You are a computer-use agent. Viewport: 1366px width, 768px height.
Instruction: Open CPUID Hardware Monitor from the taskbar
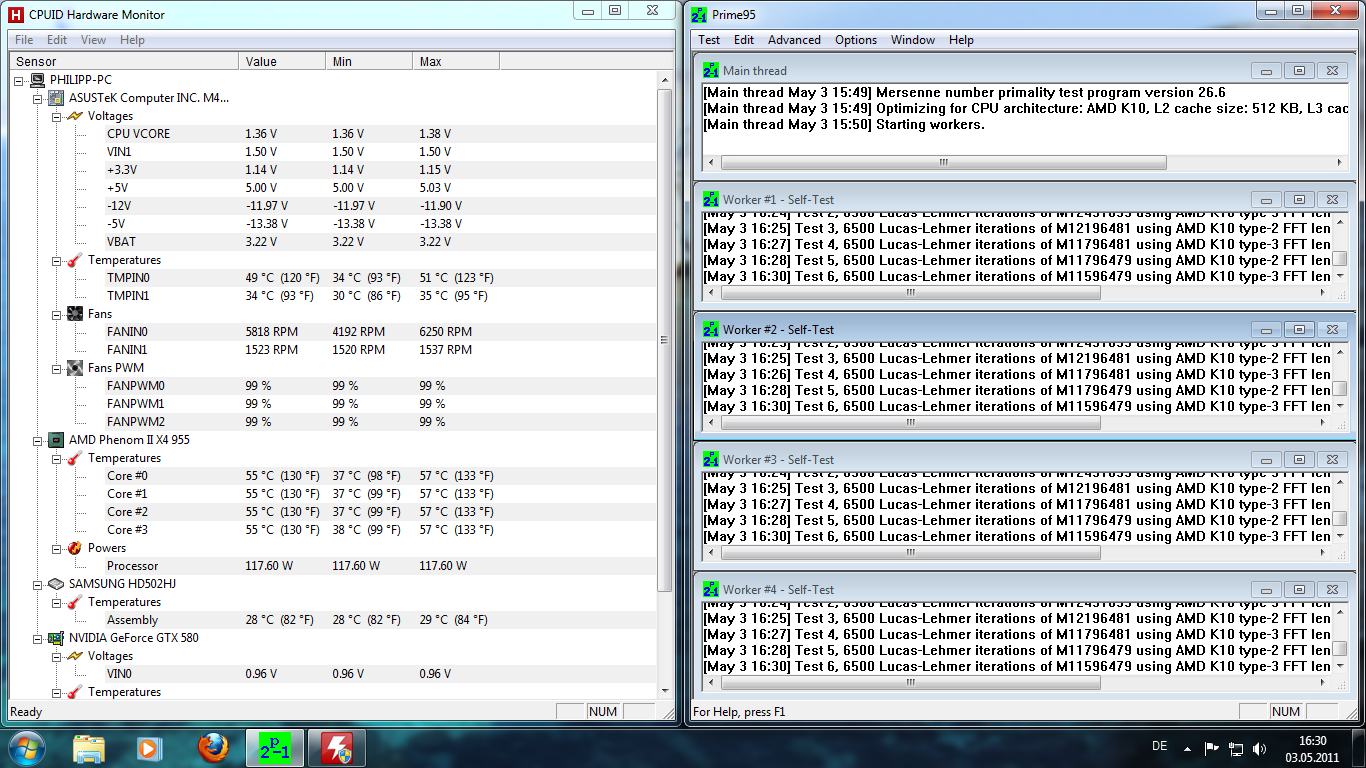[x=336, y=748]
